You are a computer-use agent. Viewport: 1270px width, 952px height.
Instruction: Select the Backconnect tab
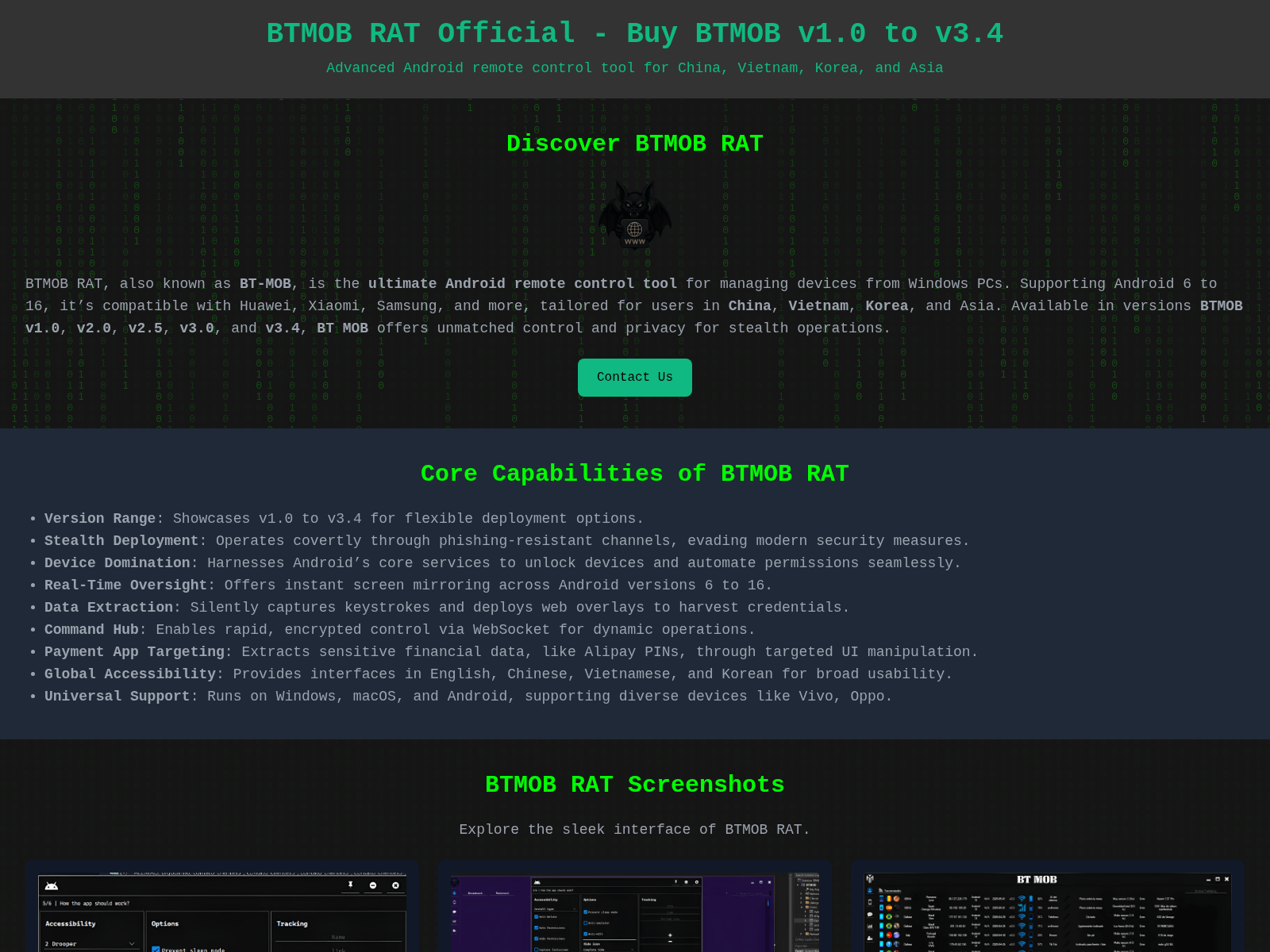tap(502, 893)
